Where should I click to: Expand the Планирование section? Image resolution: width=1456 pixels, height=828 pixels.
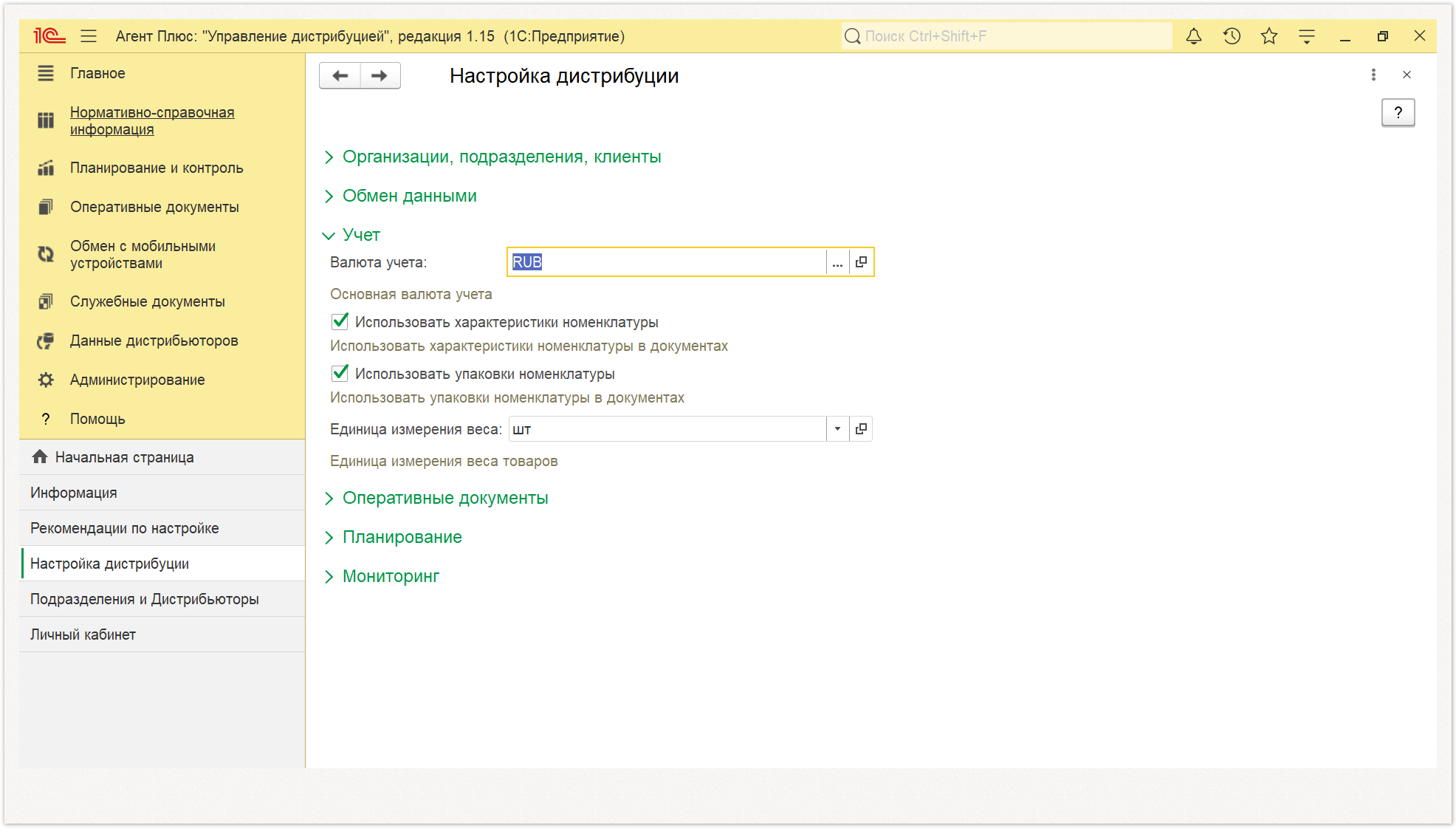tap(393, 537)
